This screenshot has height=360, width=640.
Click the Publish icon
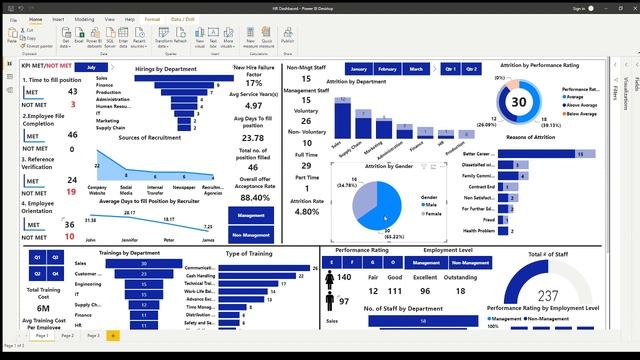(x=288, y=33)
